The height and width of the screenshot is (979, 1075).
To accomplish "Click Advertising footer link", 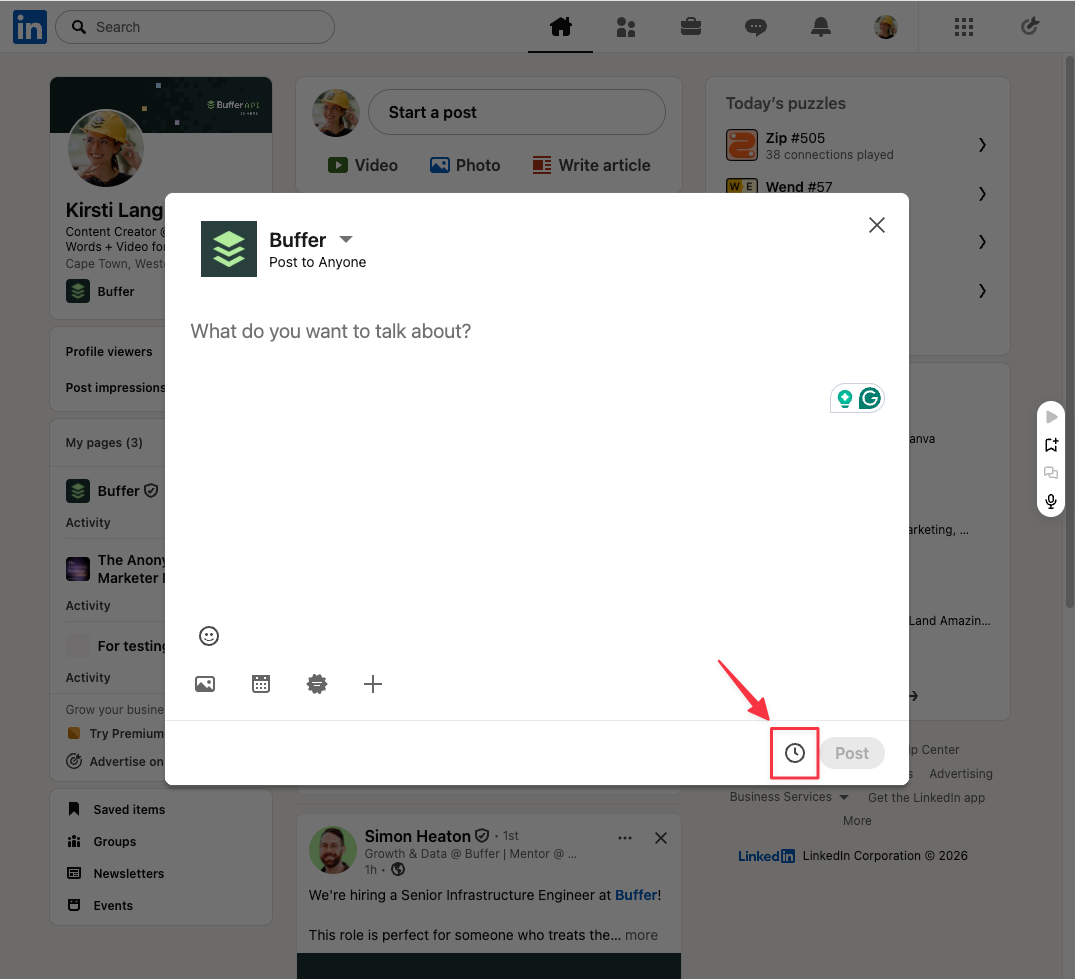I will point(961,773).
